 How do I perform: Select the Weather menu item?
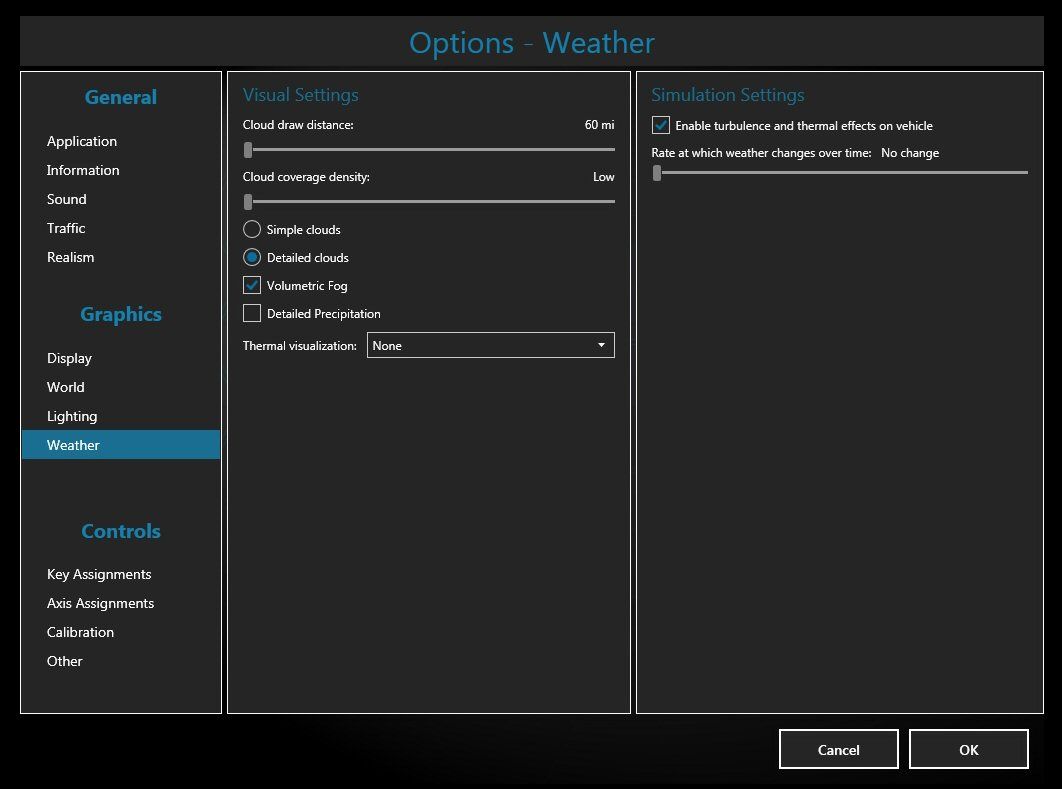click(x=121, y=445)
